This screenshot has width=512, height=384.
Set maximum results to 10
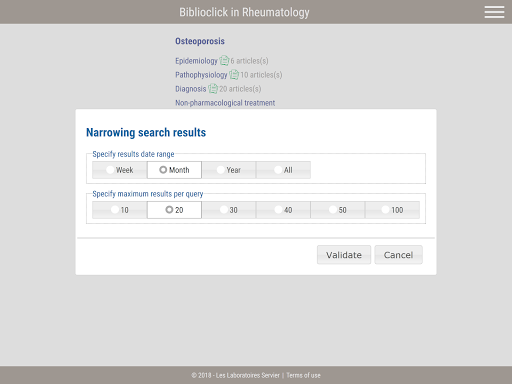point(120,210)
